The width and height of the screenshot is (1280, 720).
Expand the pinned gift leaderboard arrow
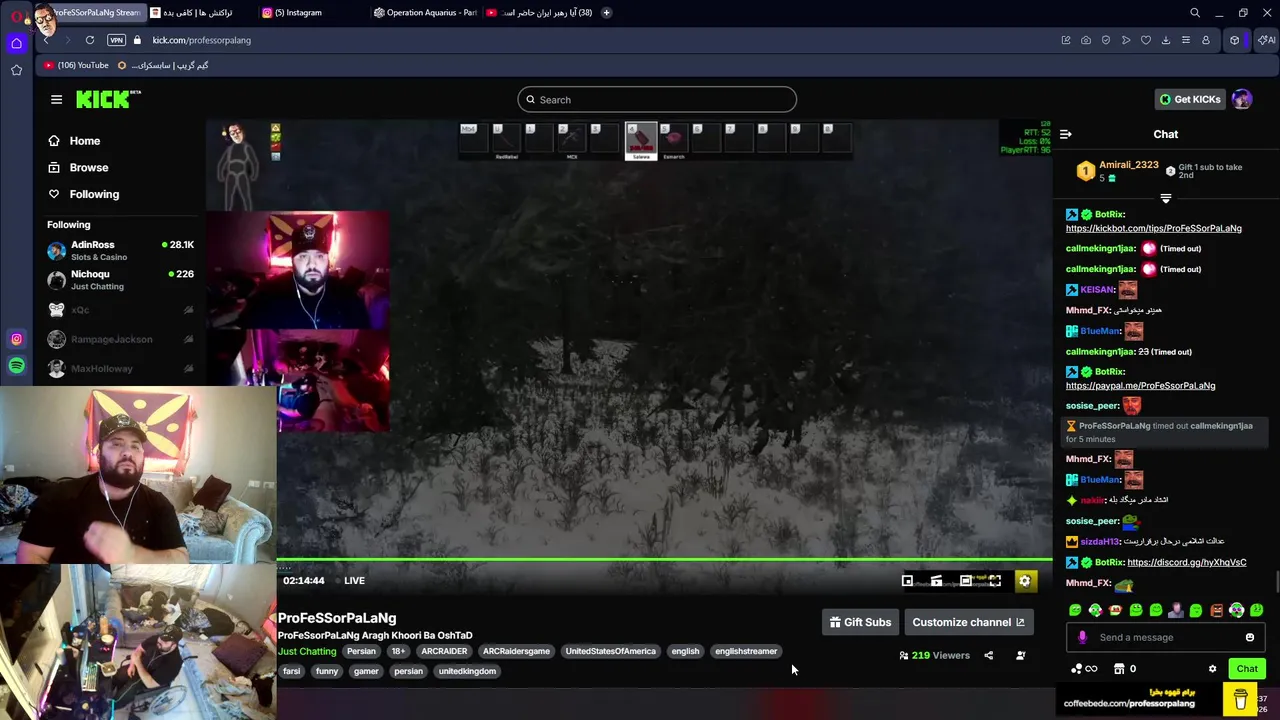tap(1165, 198)
